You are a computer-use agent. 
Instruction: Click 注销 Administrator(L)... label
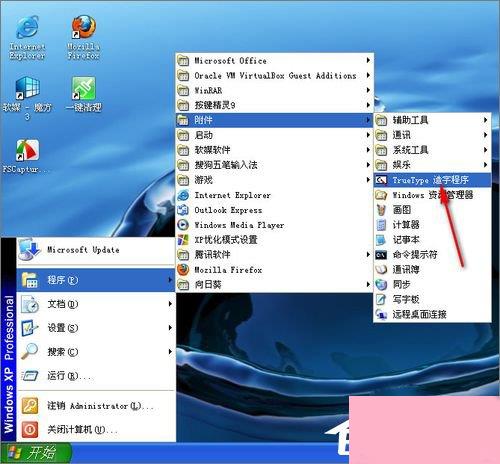coord(100,406)
